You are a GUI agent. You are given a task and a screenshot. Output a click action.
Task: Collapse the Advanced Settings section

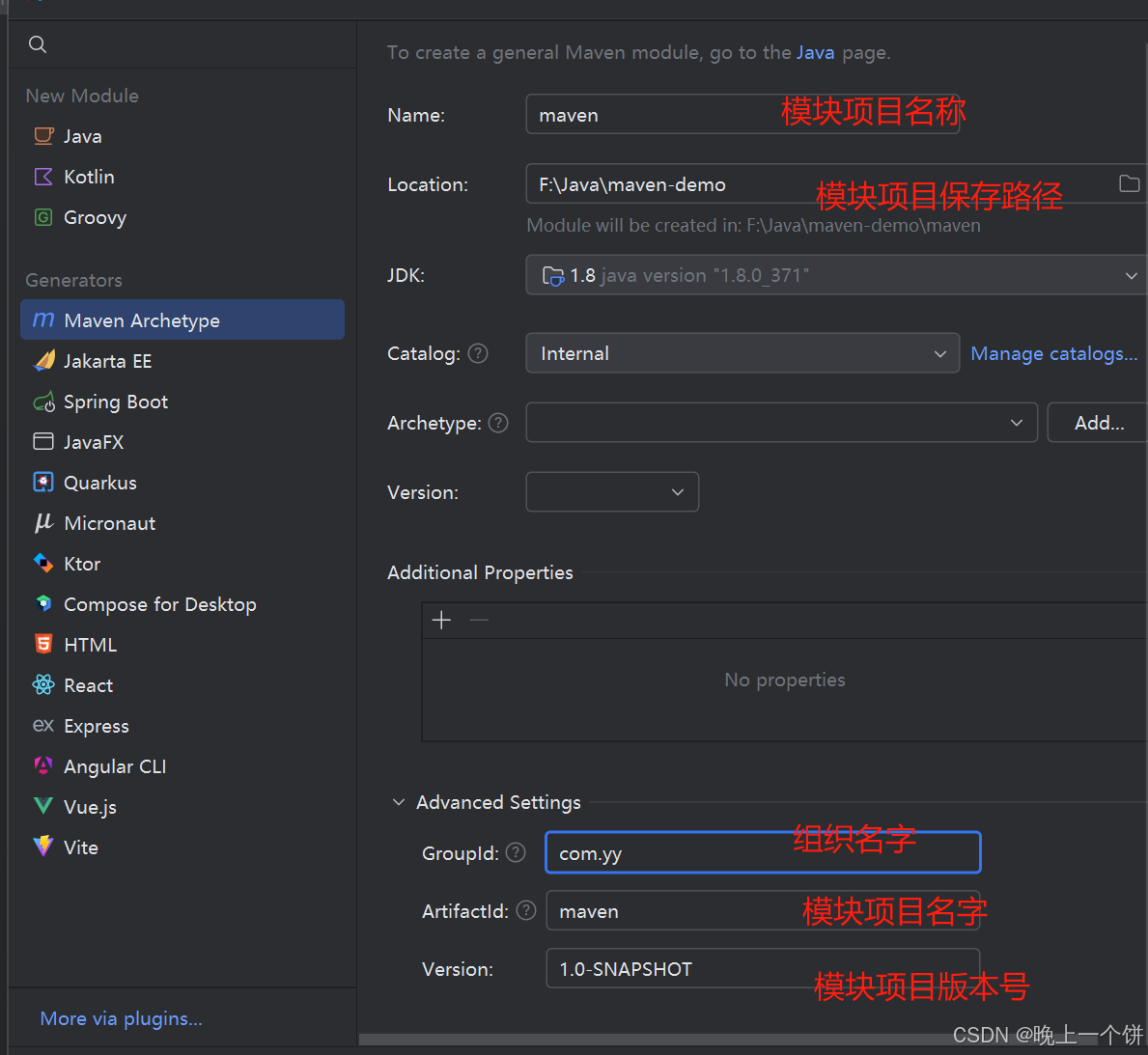pyautogui.click(x=399, y=802)
